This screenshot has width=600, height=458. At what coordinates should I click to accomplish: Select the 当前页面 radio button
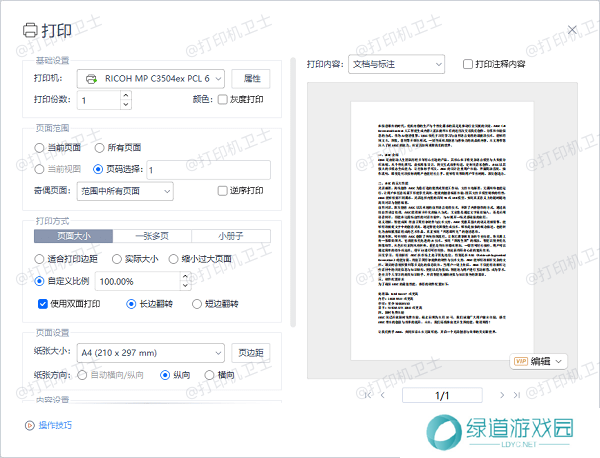39,148
